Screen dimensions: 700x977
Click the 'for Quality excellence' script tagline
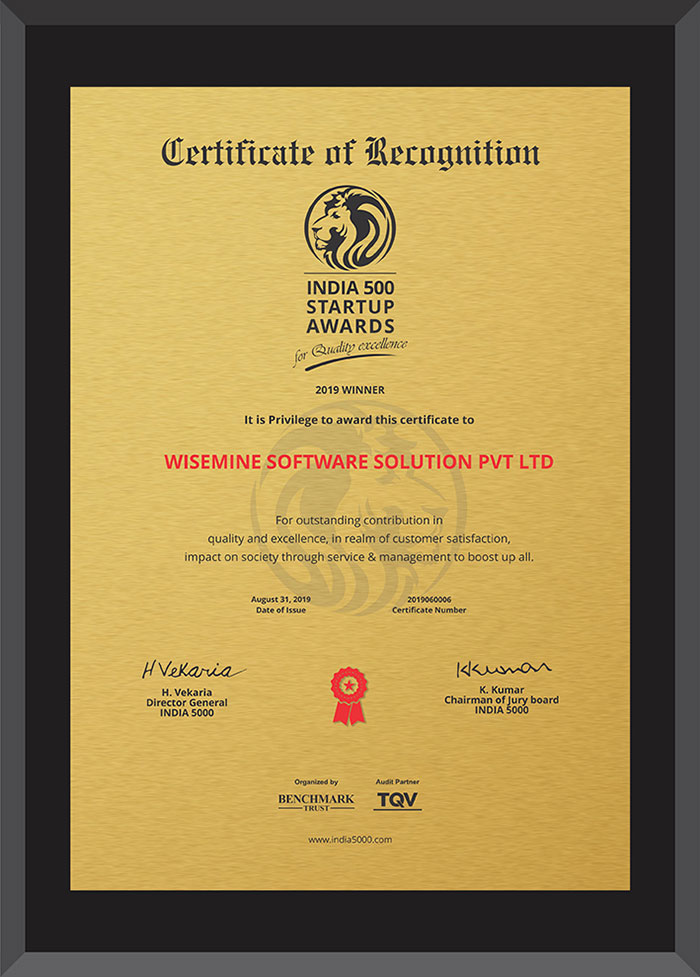pyautogui.click(x=350, y=354)
